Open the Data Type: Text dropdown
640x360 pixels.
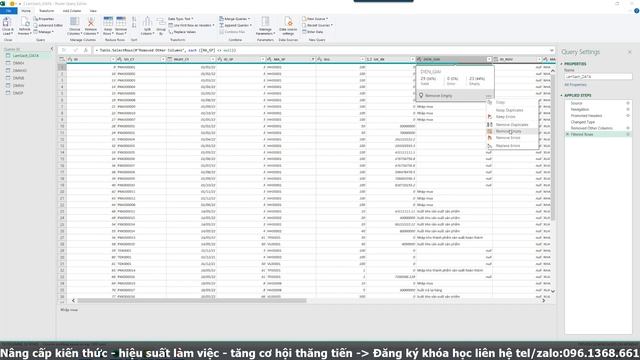click(180, 19)
